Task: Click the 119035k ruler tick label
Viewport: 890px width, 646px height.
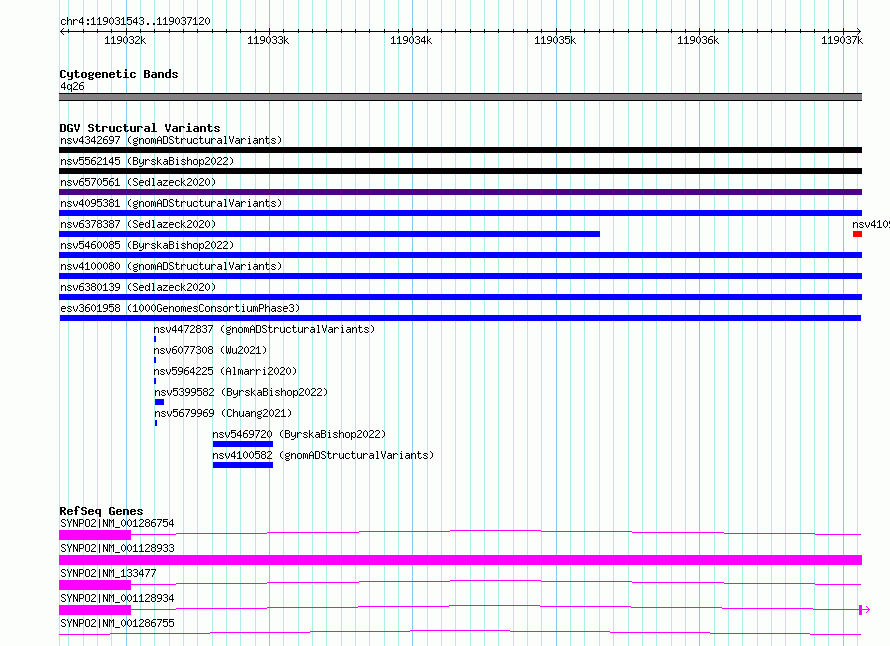Action: click(555, 40)
